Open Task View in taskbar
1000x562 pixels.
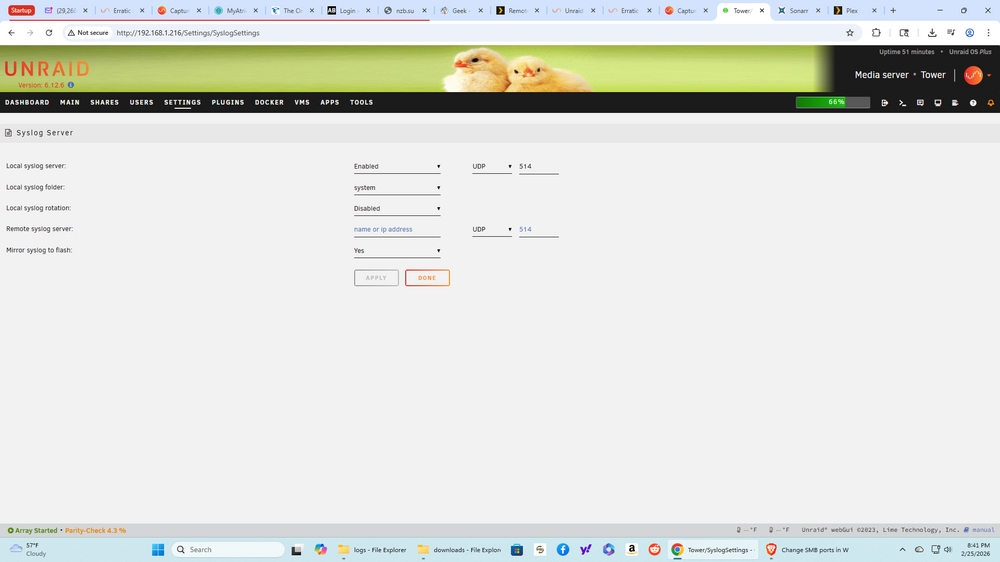(297, 549)
